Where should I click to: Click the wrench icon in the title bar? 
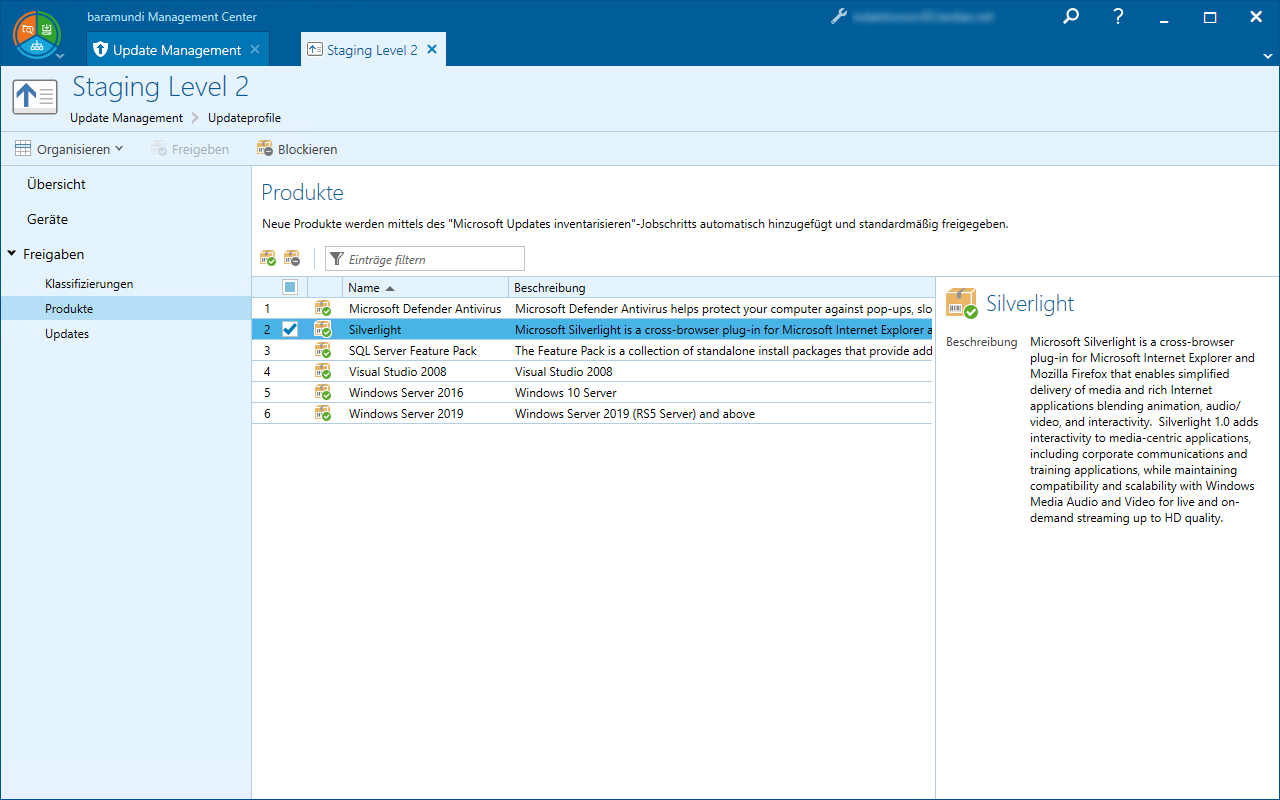pyautogui.click(x=839, y=17)
